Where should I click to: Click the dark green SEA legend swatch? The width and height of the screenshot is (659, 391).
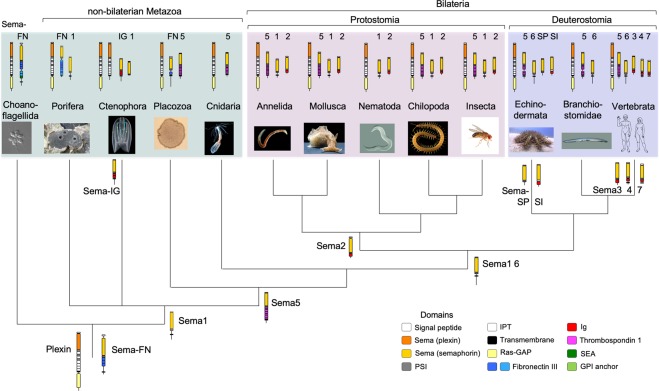572,354
